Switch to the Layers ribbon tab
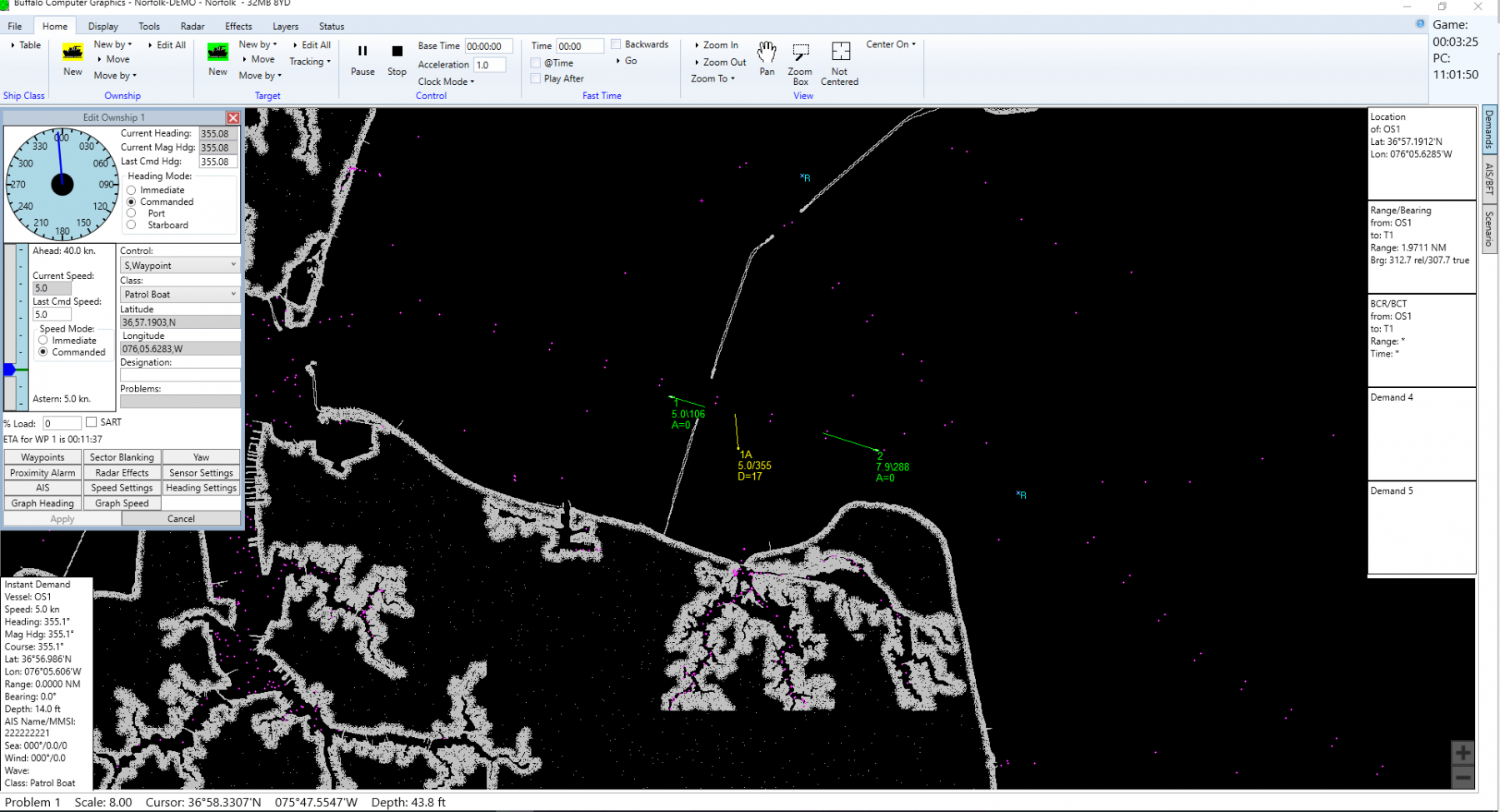The width and height of the screenshot is (1500, 812). click(285, 27)
